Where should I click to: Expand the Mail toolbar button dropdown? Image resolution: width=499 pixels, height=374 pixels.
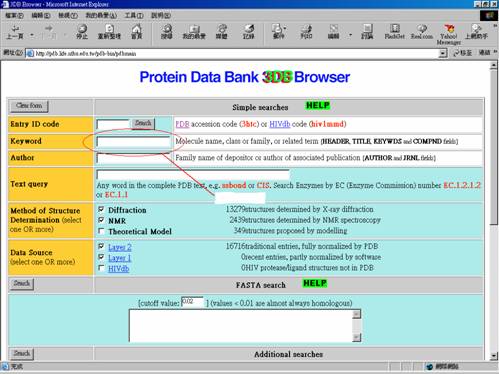tap(285, 28)
